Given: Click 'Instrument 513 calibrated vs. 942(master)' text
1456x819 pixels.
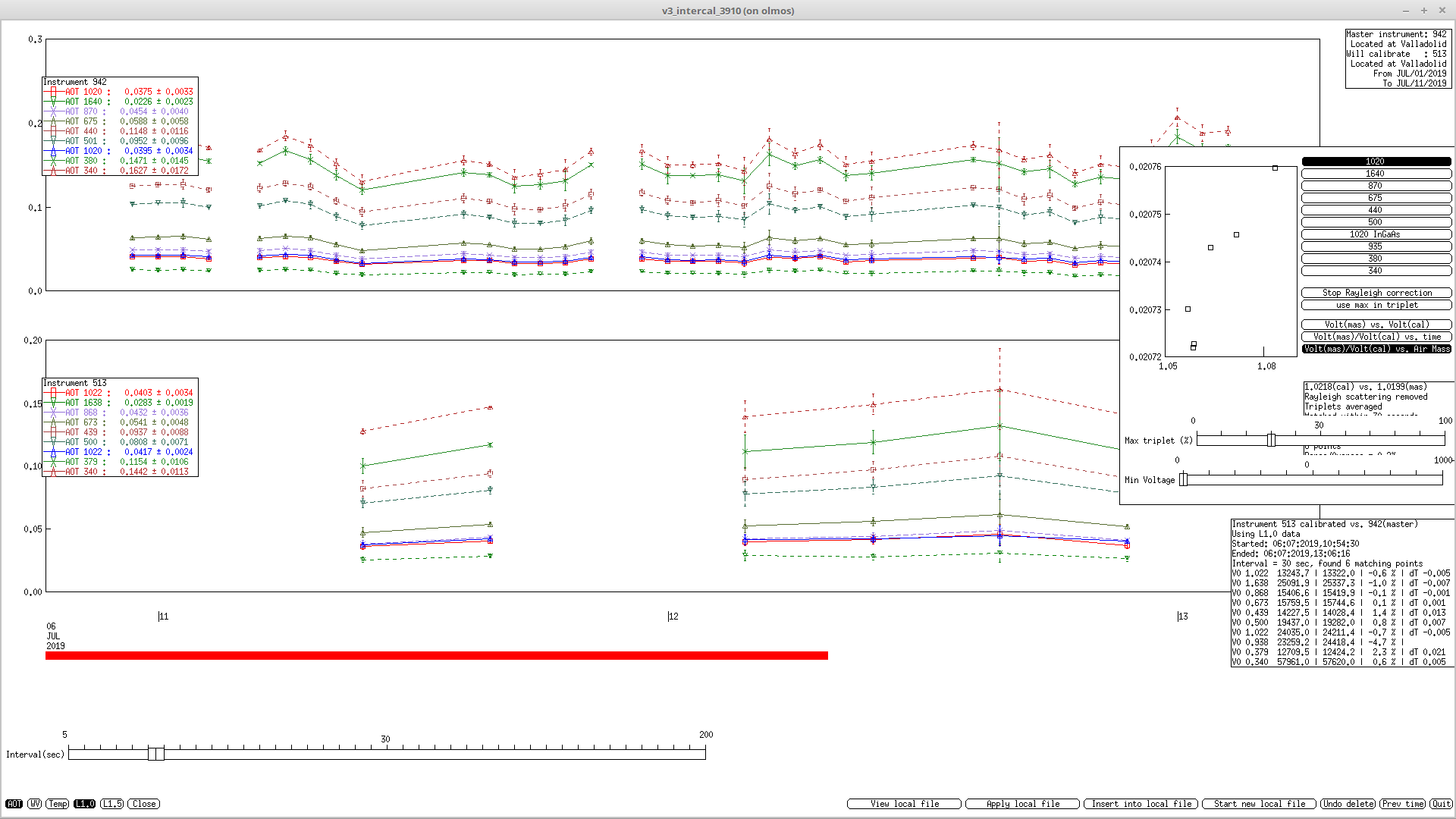Looking at the screenshot, I should [1325, 524].
